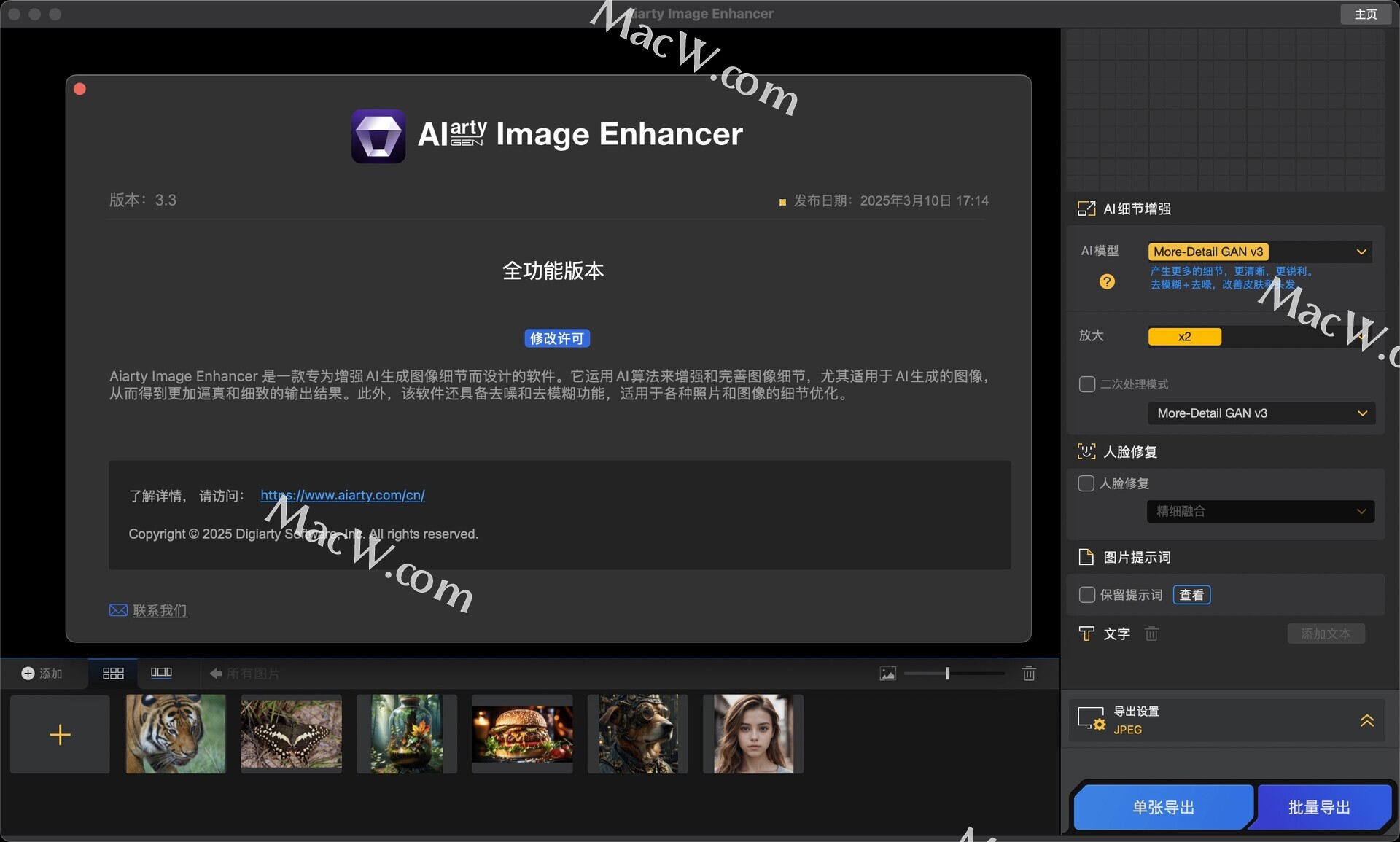The width and height of the screenshot is (1400, 842).
Task: Click the 导出设置 monitor gear icon
Action: [1092, 719]
